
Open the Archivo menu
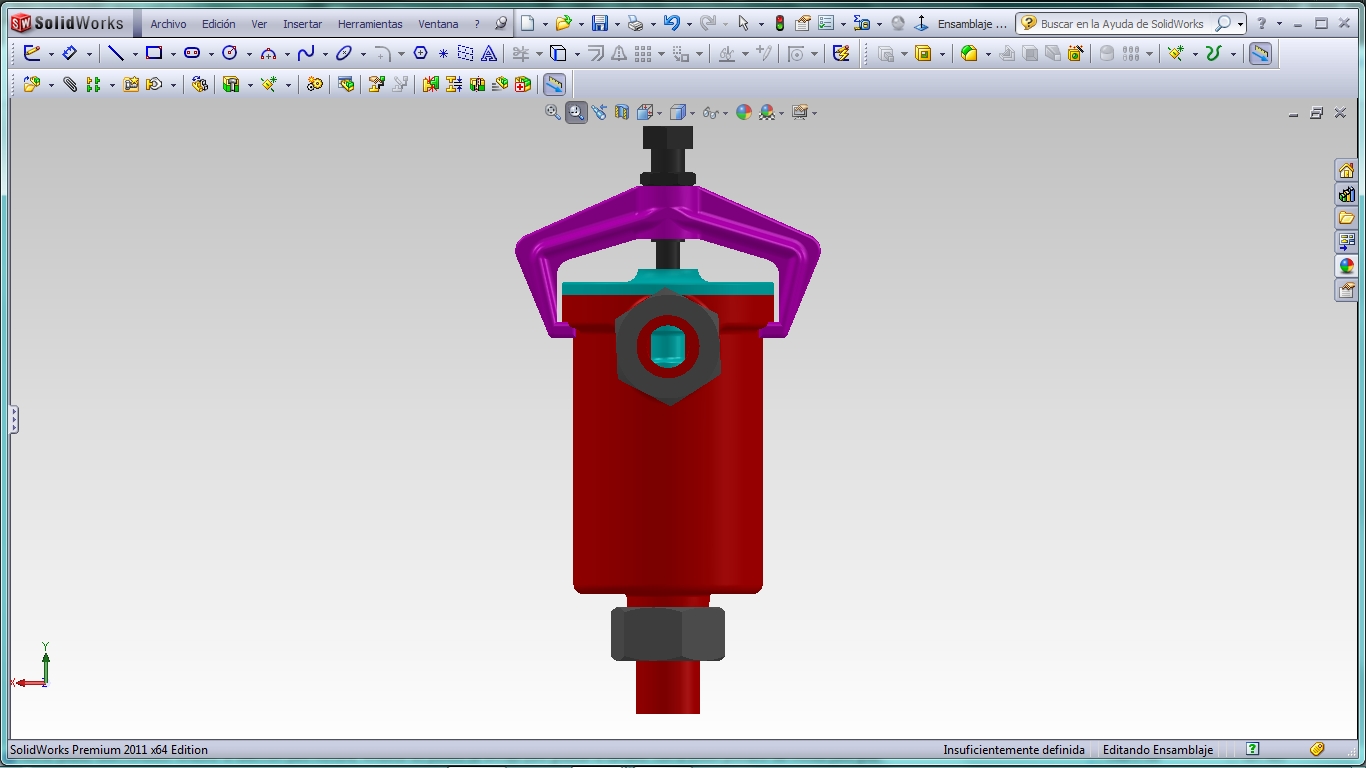[x=168, y=24]
